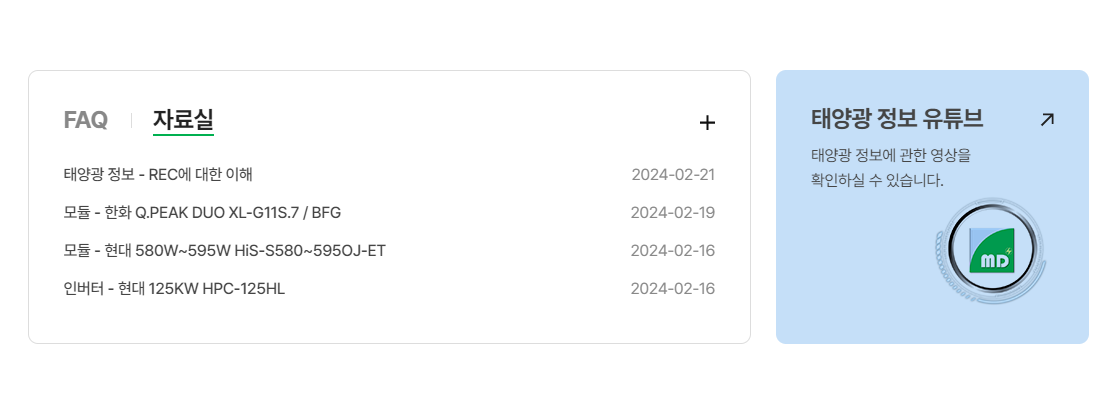Click the date beside the 인버터 post
1110x415 pixels.
673,289
